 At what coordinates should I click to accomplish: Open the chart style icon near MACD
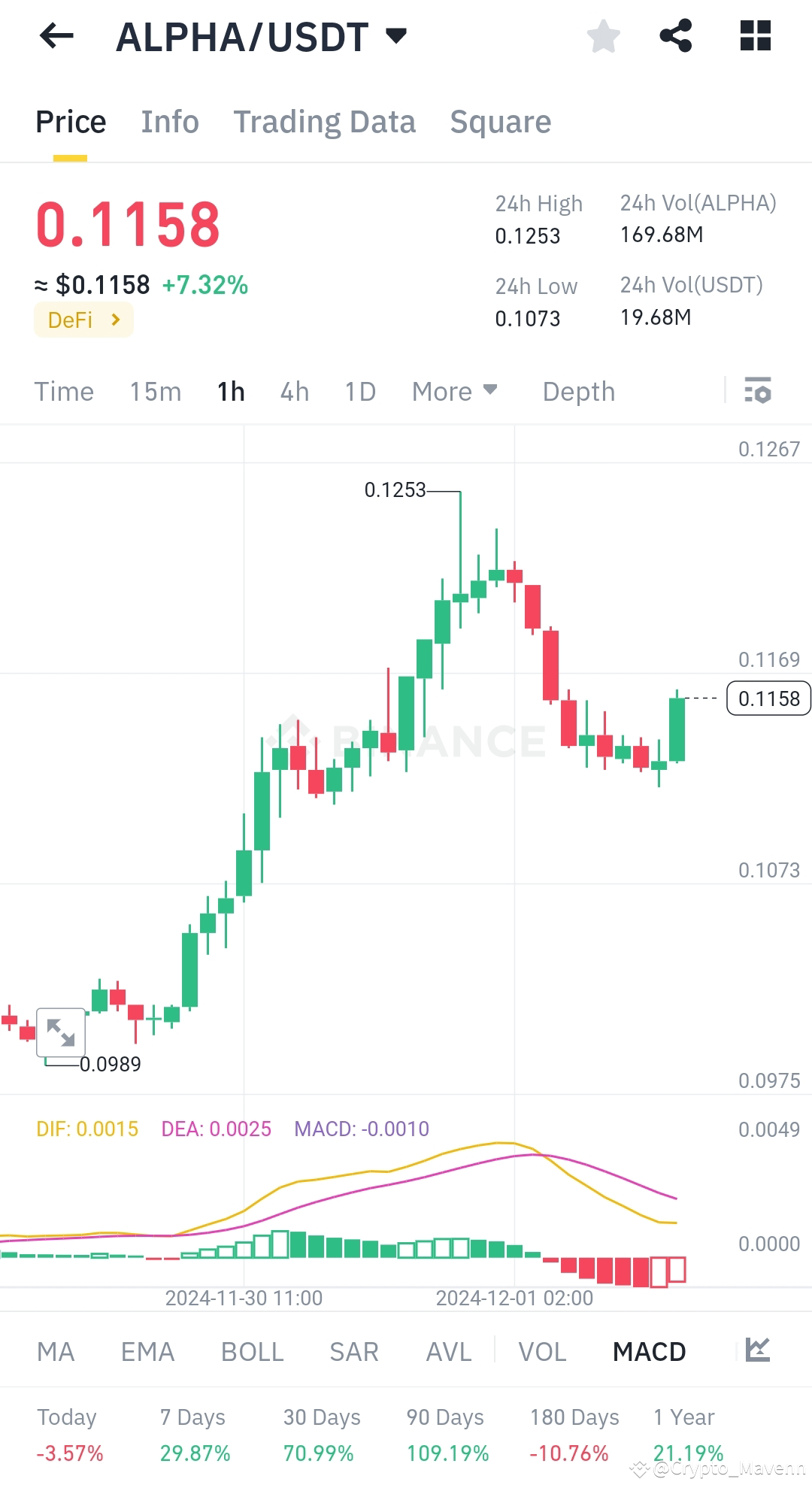click(x=759, y=1351)
